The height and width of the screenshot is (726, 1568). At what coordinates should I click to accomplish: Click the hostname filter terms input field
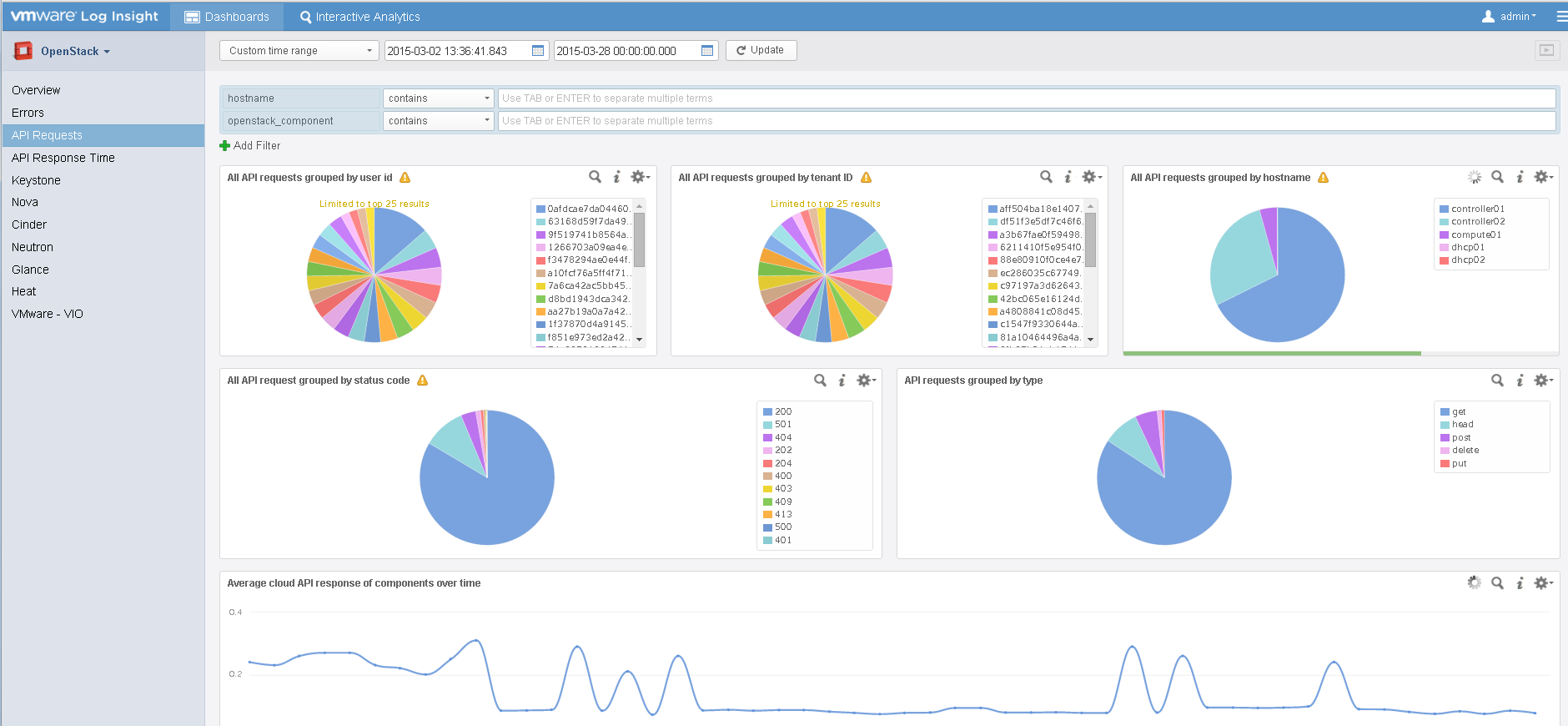pos(1026,98)
